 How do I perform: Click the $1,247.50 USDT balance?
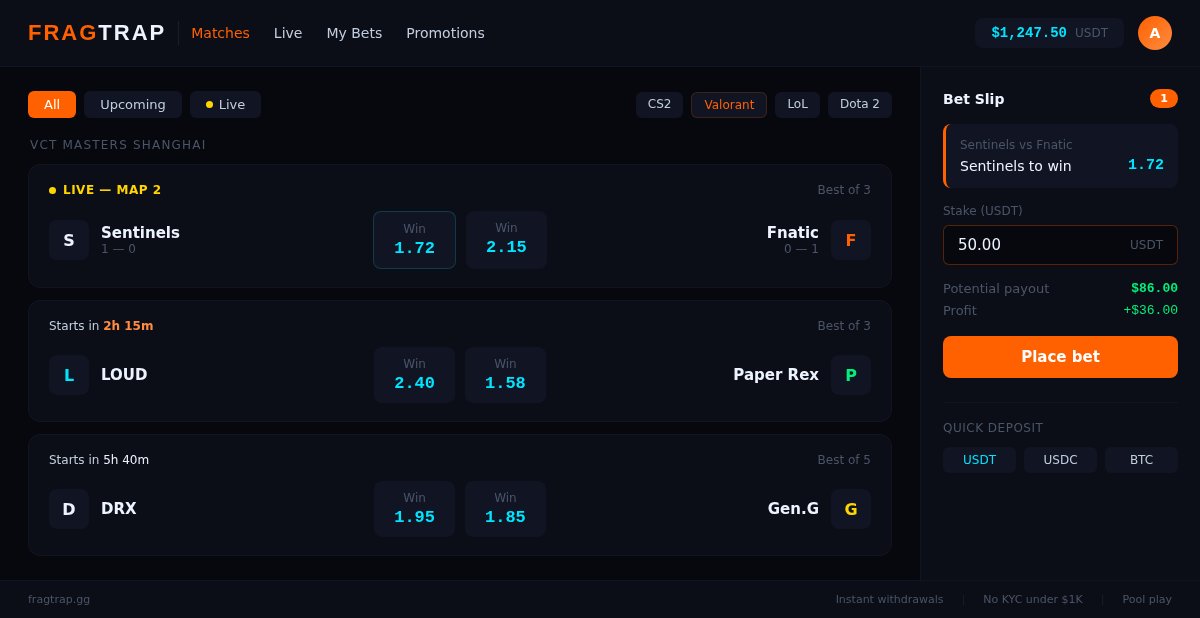pos(1049,33)
